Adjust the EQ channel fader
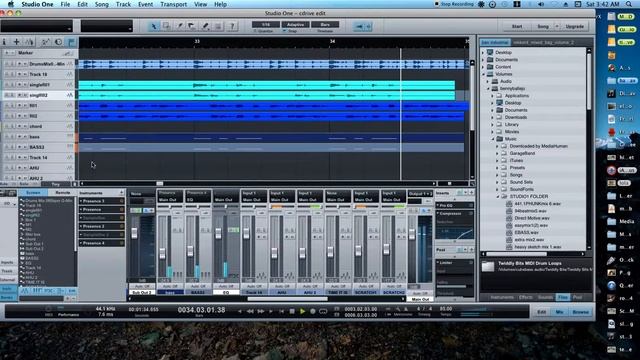This screenshot has height=360, width=640. pyautogui.click(x=218, y=233)
